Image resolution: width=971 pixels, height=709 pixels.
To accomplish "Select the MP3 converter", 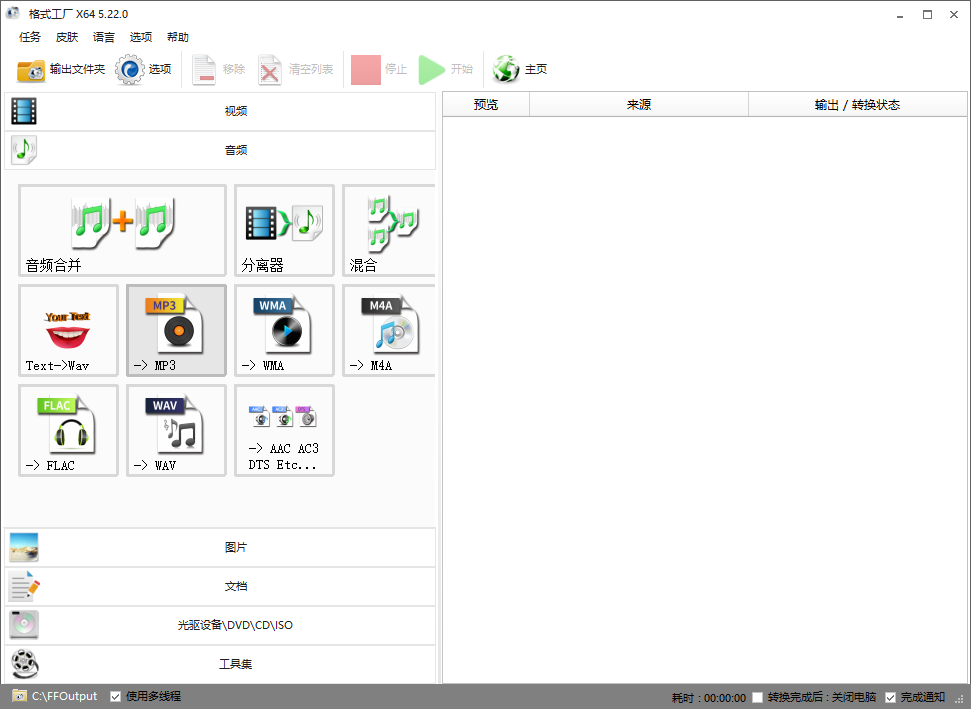I will pos(176,330).
